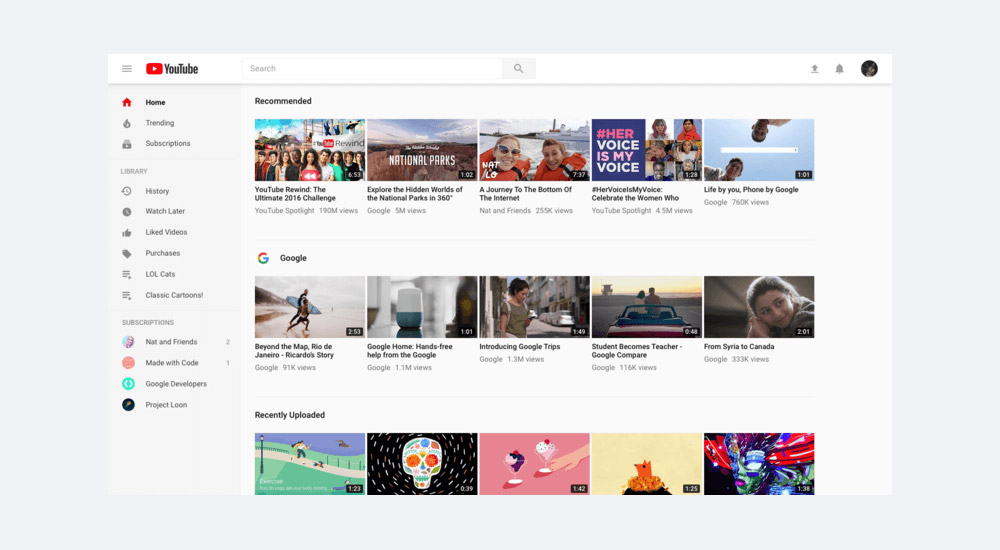Click the Made with Code channel avatar
Image resolution: width=1000 pixels, height=550 pixels.
click(x=128, y=363)
